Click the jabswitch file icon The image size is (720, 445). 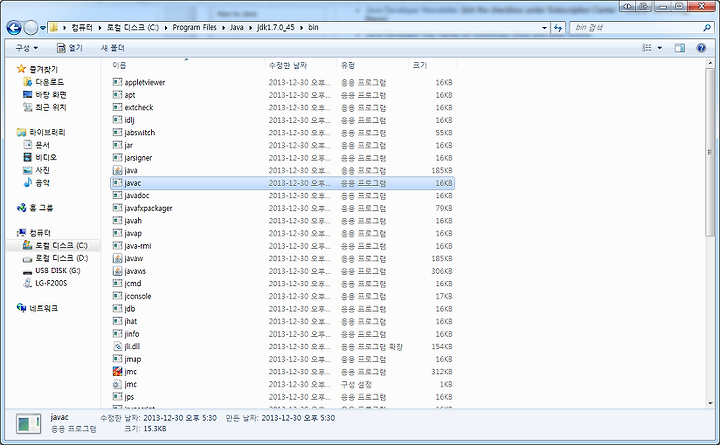point(118,132)
